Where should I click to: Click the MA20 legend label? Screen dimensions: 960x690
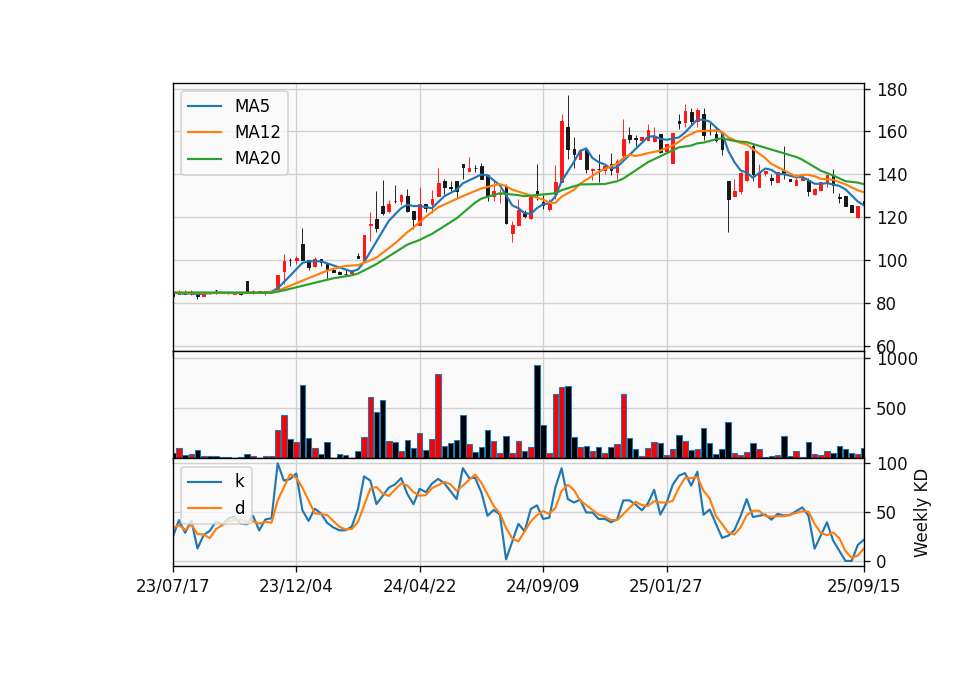coord(257,159)
